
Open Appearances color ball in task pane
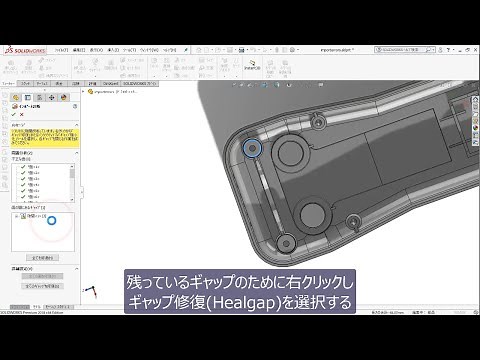475,127
